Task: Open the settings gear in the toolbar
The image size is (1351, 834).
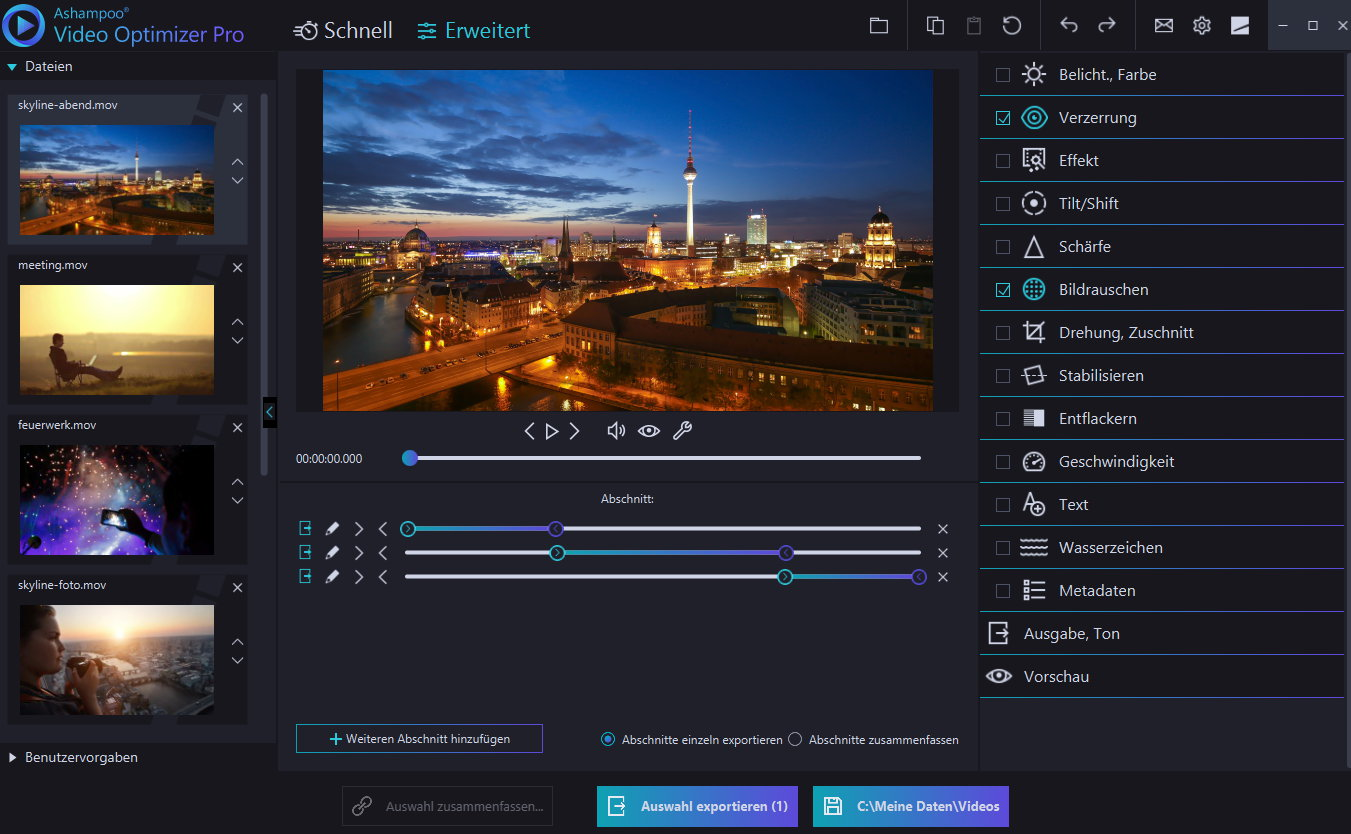Action: point(1201,25)
